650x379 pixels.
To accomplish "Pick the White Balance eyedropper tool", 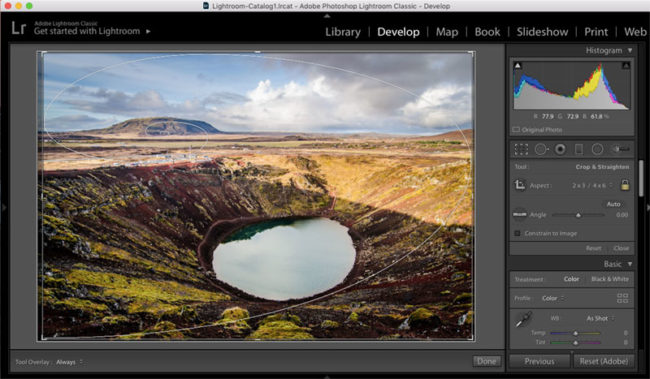I will click(x=524, y=320).
